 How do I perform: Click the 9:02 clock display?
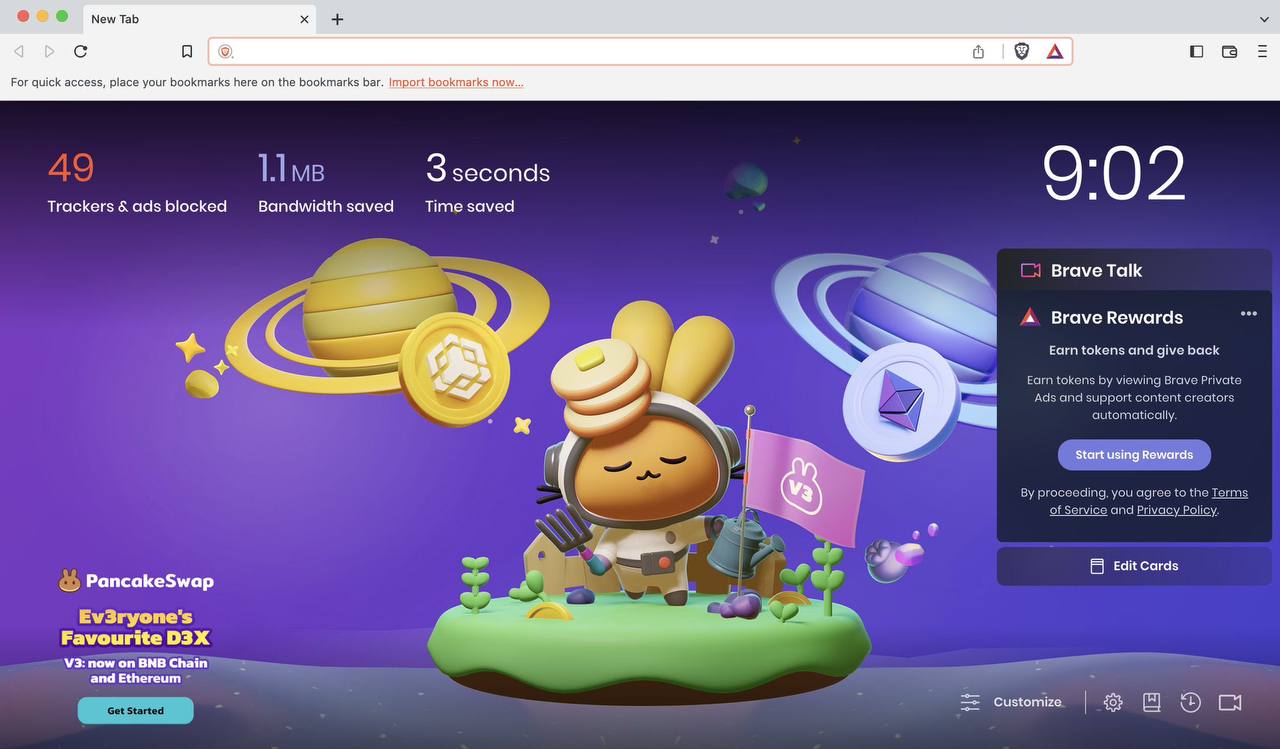pos(1114,174)
